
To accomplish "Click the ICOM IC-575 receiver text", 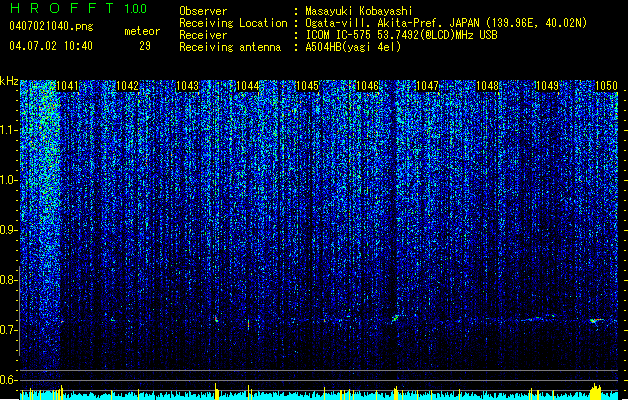I will coord(402,35).
